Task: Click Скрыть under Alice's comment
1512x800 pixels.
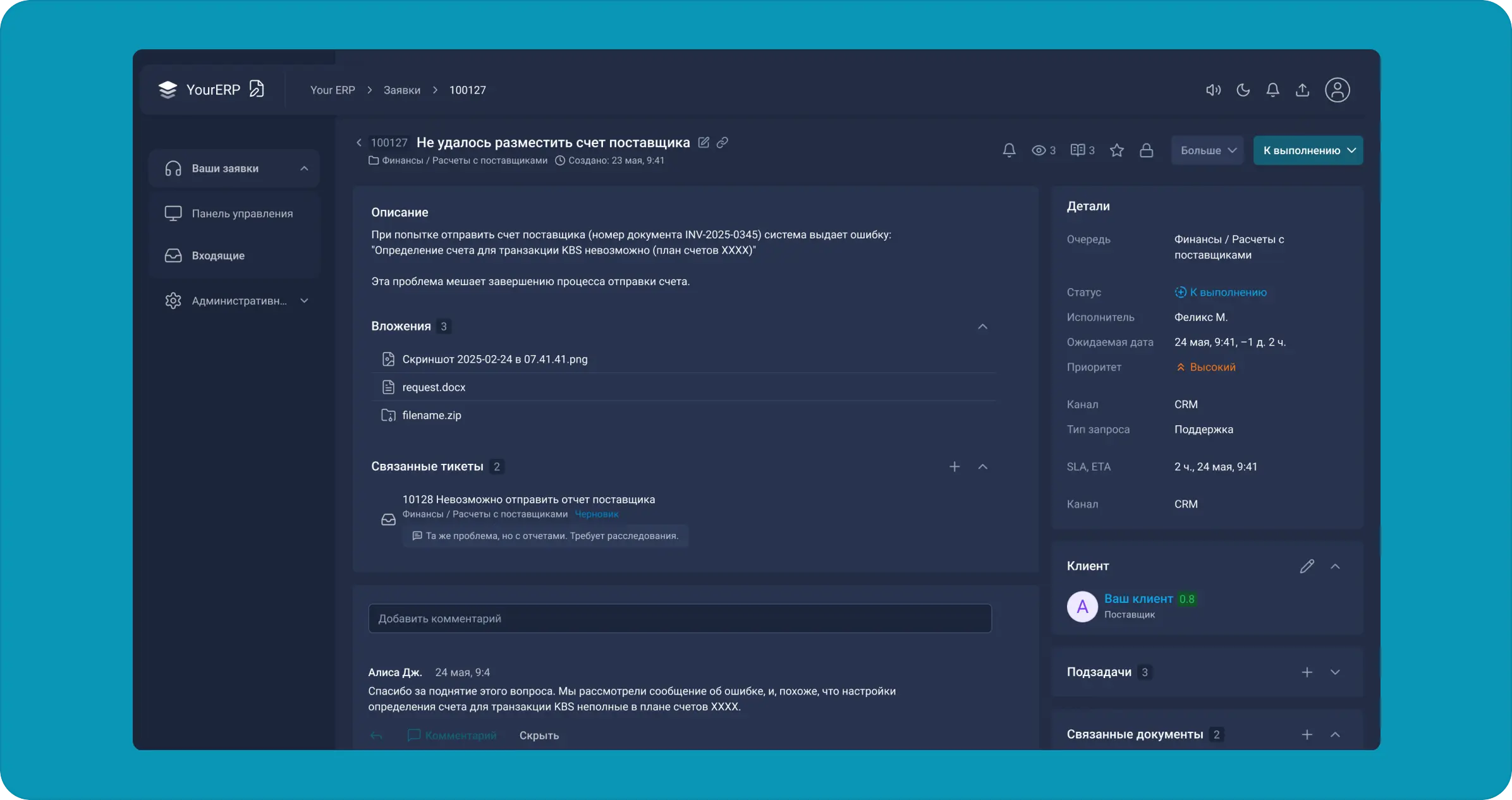Action: point(539,735)
